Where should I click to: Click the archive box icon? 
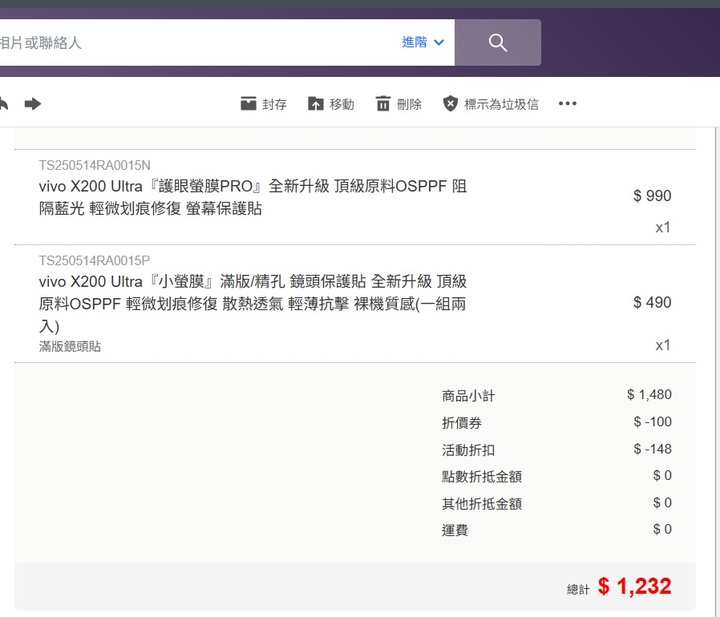pyautogui.click(x=248, y=104)
